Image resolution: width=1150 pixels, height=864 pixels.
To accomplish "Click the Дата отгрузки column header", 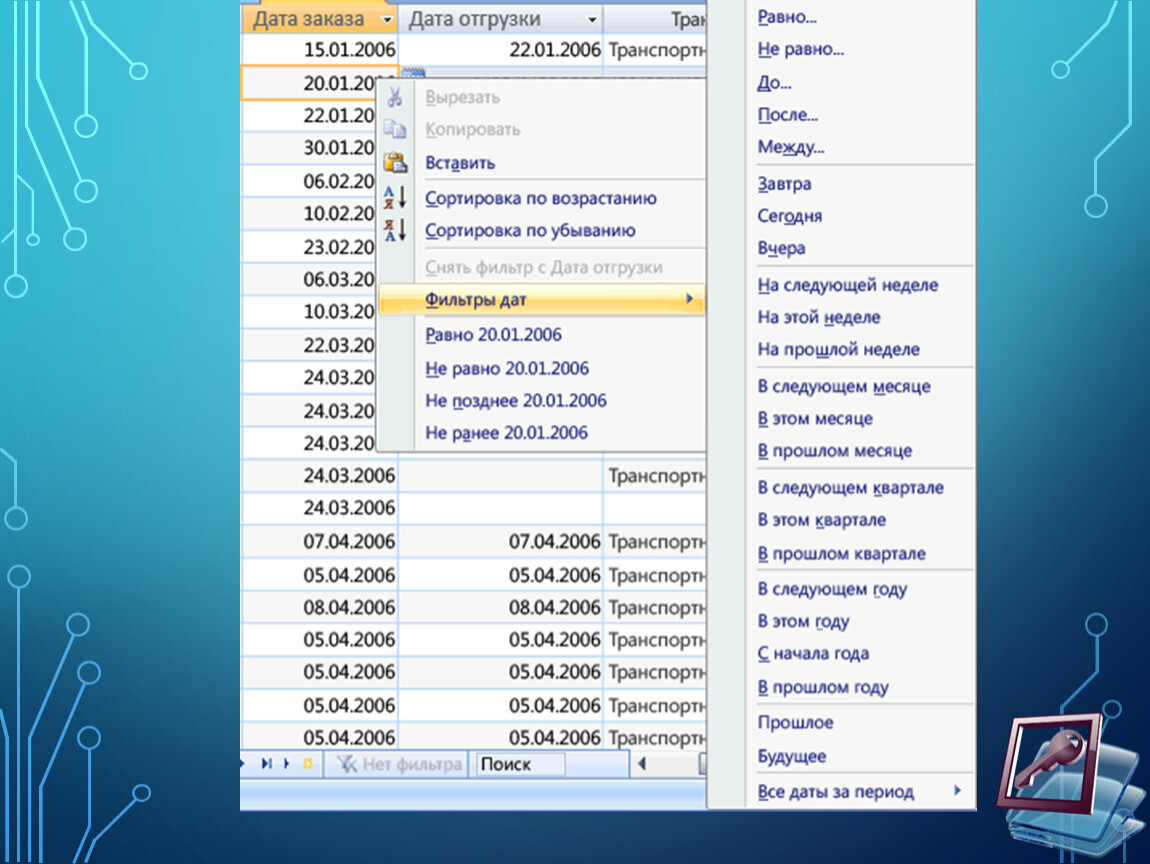I will coord(500,19).
